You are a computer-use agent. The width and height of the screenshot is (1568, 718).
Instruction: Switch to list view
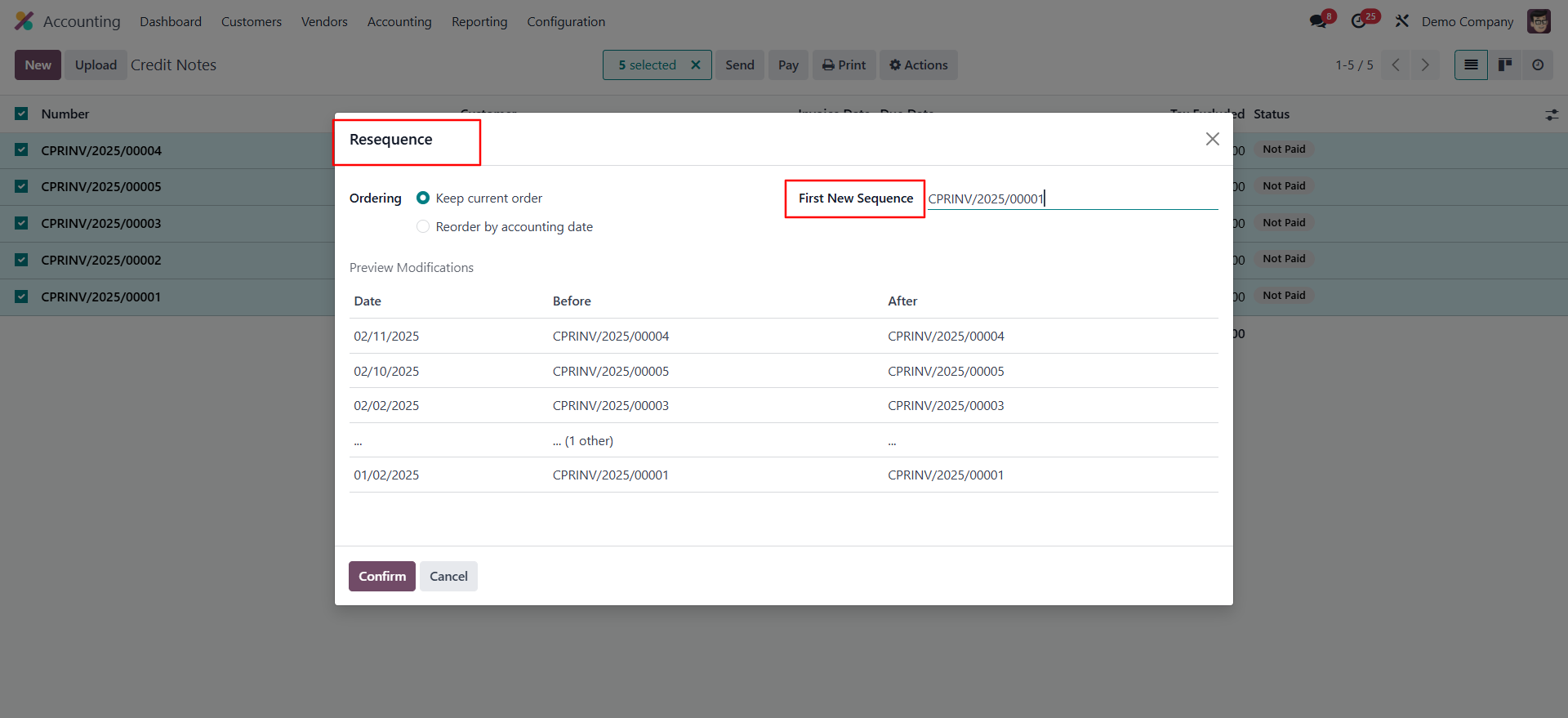coord(1471,65)
